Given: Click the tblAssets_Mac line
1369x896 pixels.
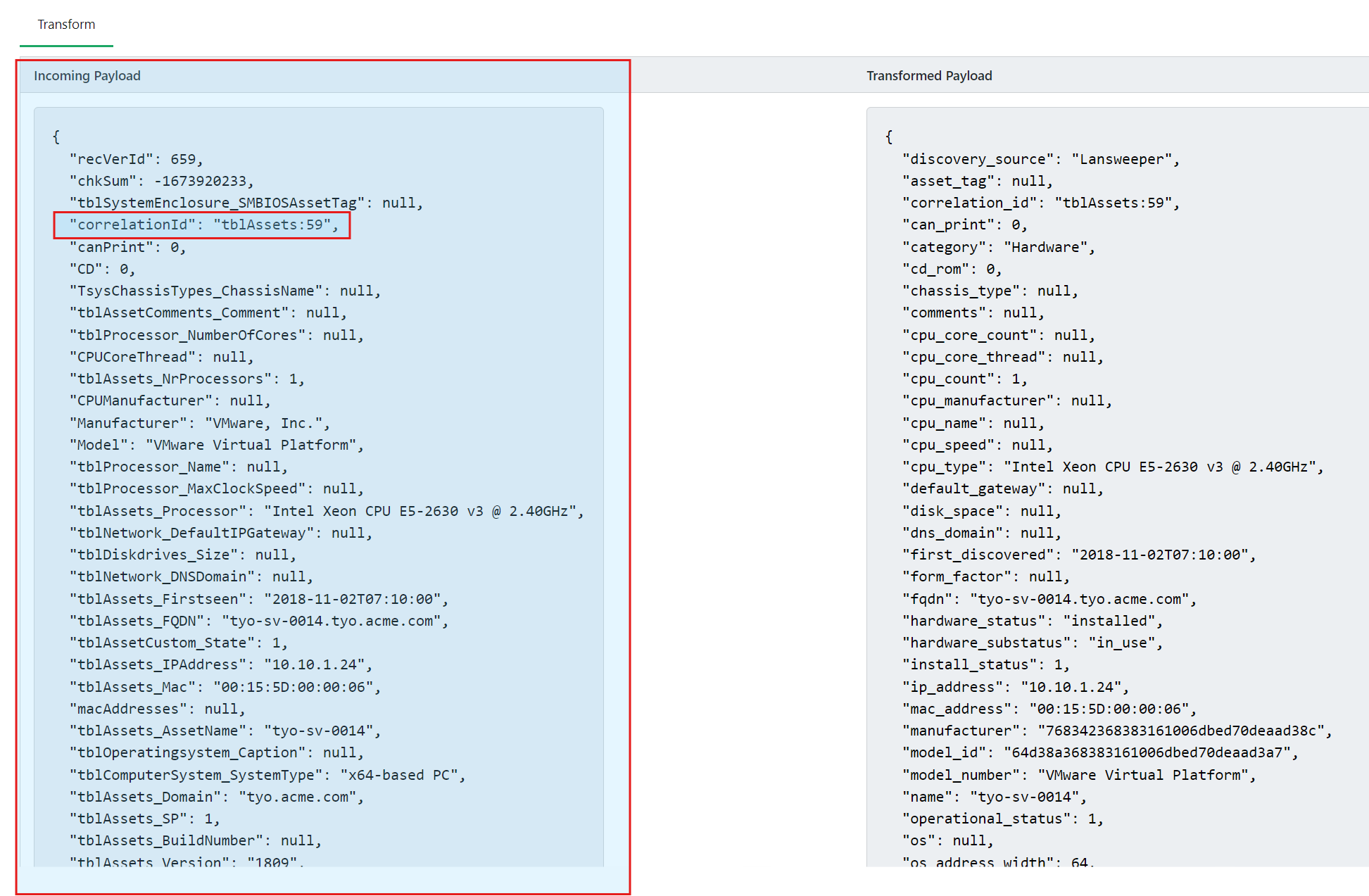Looking at the screenshot, I should pos(225,687).
